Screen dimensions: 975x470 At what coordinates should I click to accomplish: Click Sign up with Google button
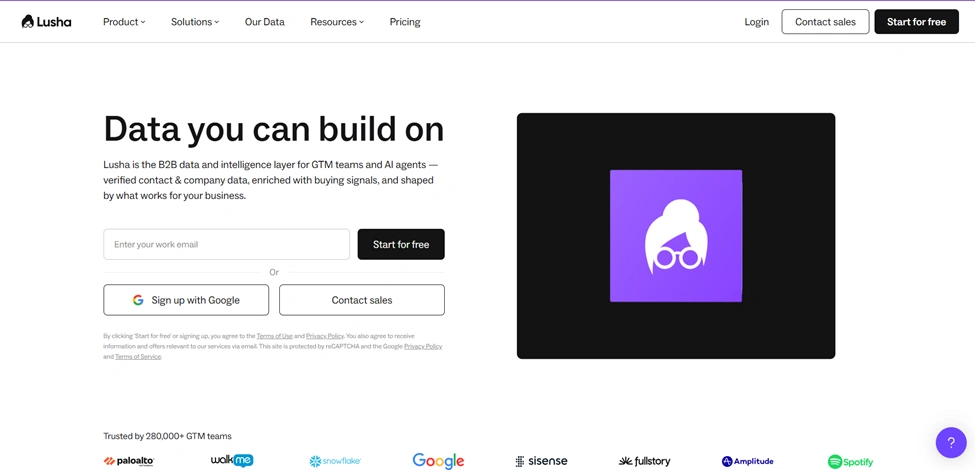pos(186,300)
